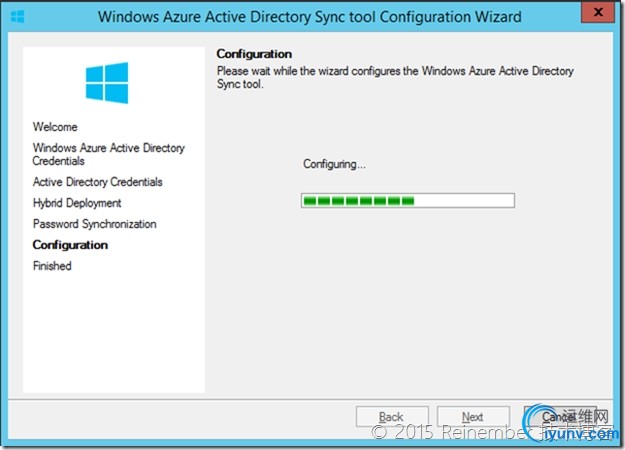Image resolution: width=625 pixels, height=450 pixels.
Task: Click the Next button
Action: 473,417
